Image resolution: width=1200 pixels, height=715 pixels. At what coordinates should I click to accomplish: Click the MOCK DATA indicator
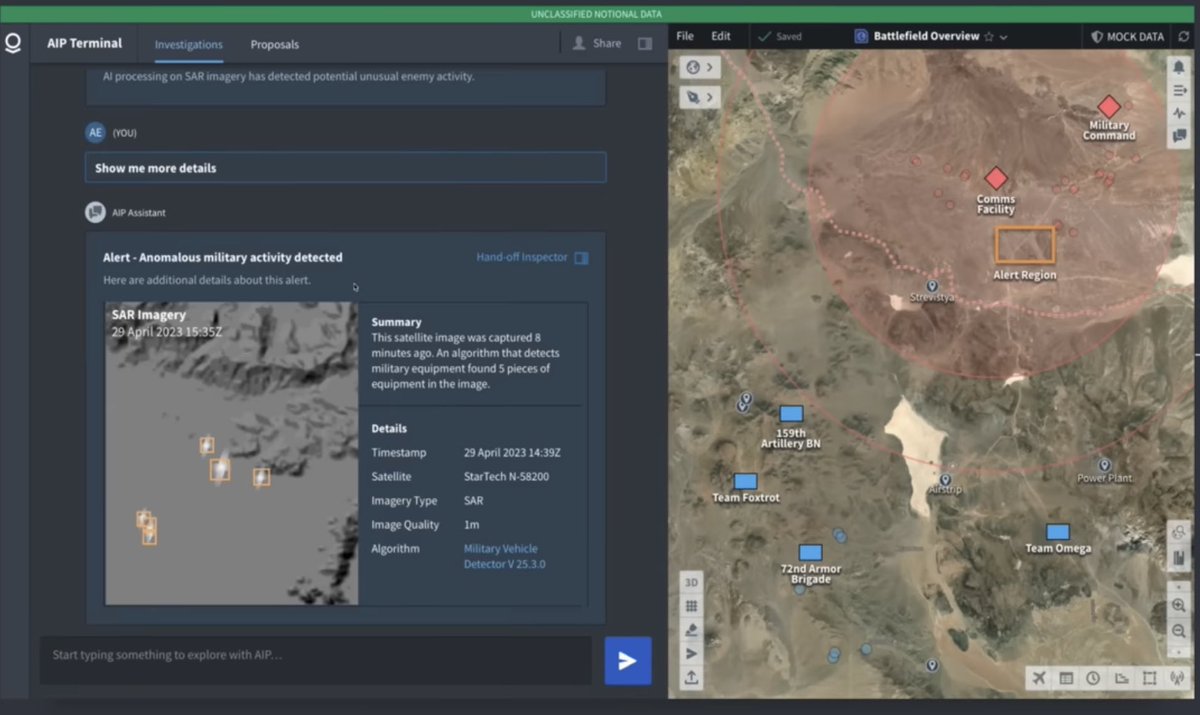[1128, 36]
